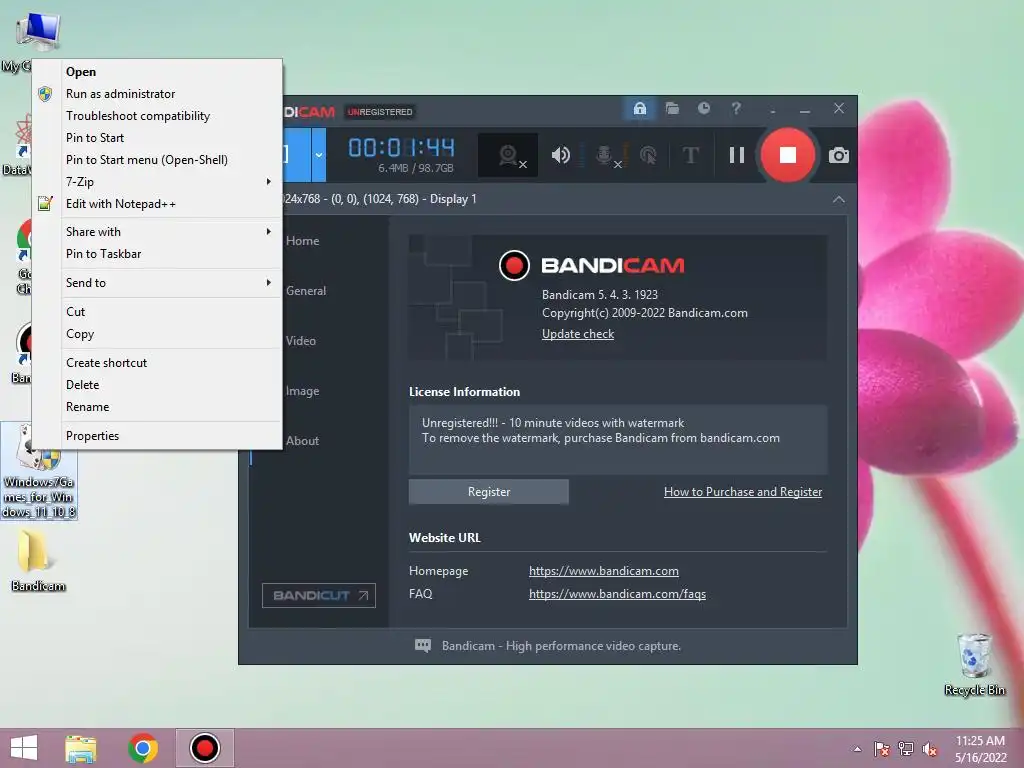
Task: Choose Pin to Start menu (Open-Shell)
Action: [157, 160]
